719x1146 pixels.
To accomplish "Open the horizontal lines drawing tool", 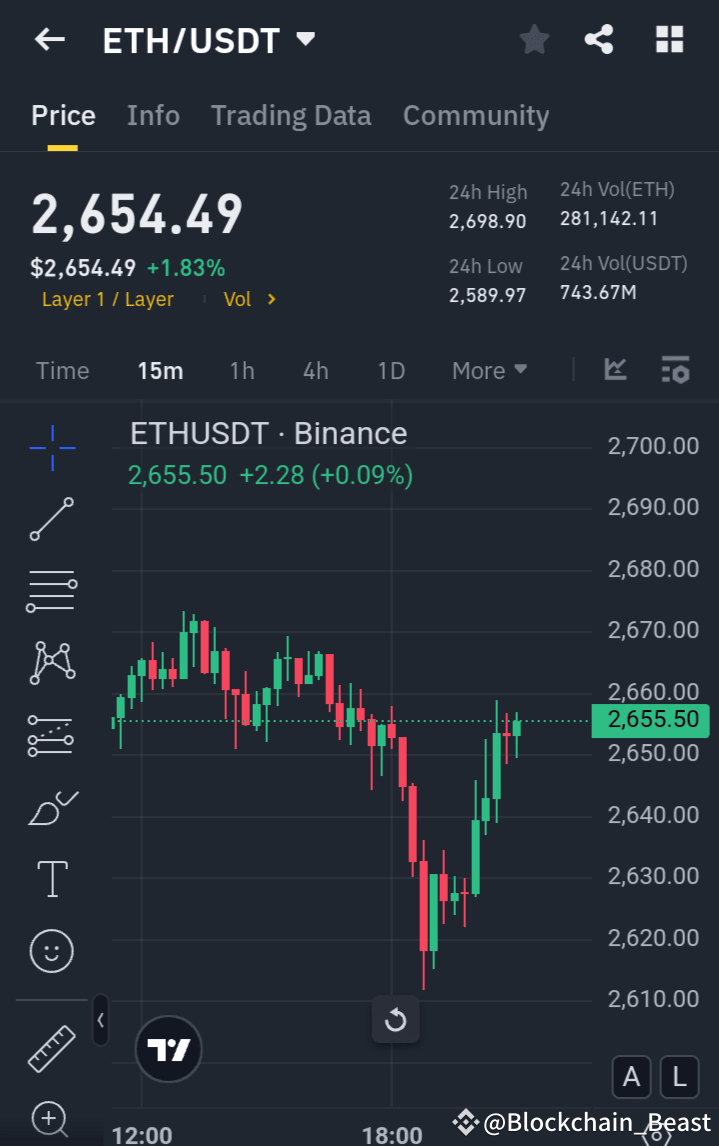I will [50, 591].
